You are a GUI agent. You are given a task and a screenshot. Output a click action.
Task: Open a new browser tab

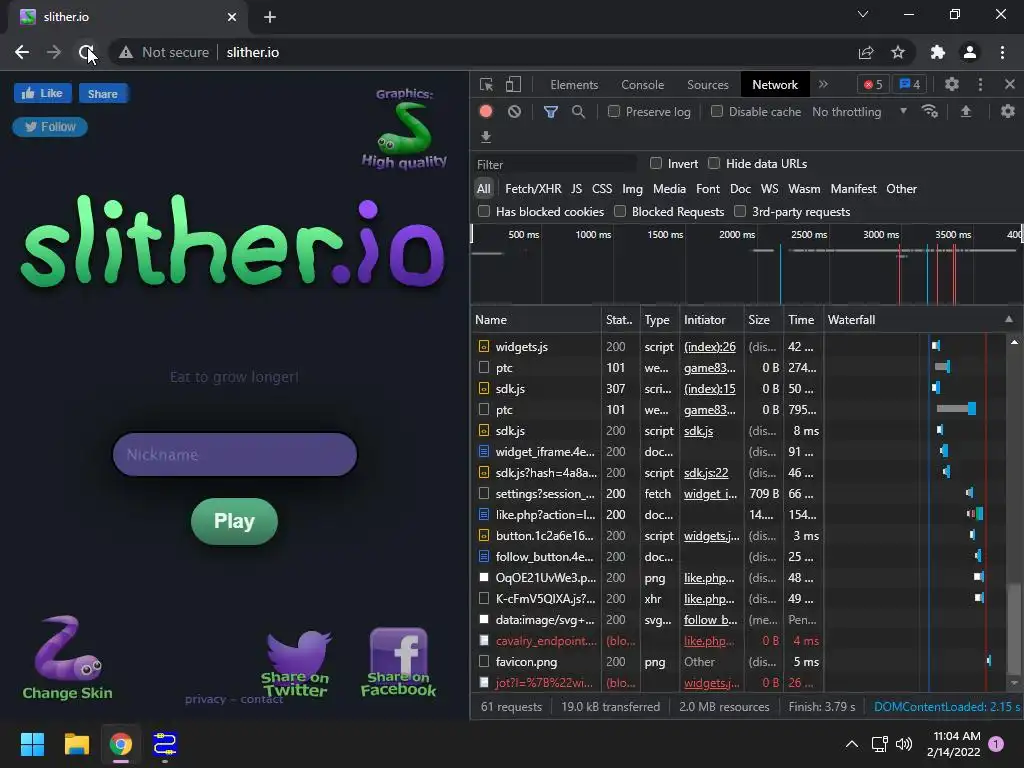pyautogui.click(x=270, y=17)
